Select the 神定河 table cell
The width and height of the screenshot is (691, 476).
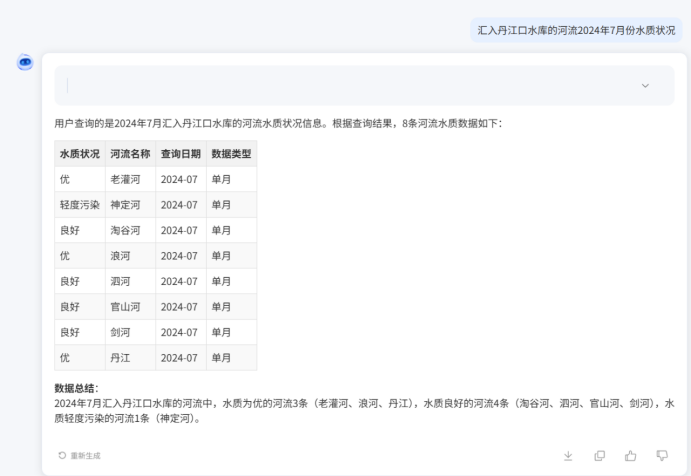click(130, 205)
